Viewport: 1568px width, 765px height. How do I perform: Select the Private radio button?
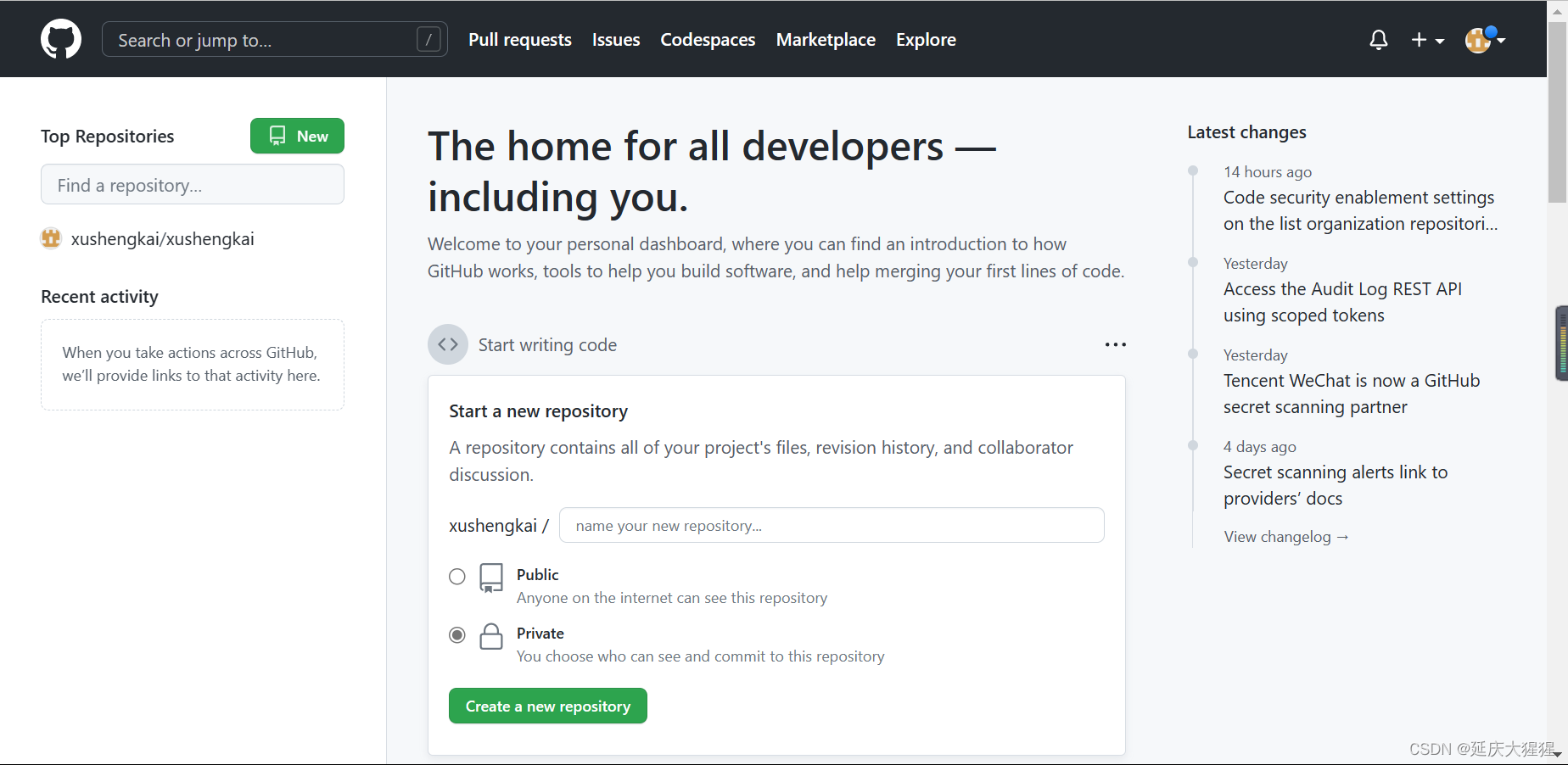click(457, 635)
